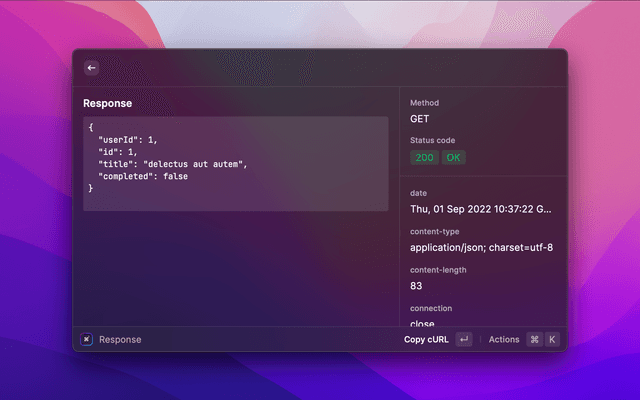Click the content-length value 83
Viewport: 640px width, 400px height.
[x=416, y=285]
